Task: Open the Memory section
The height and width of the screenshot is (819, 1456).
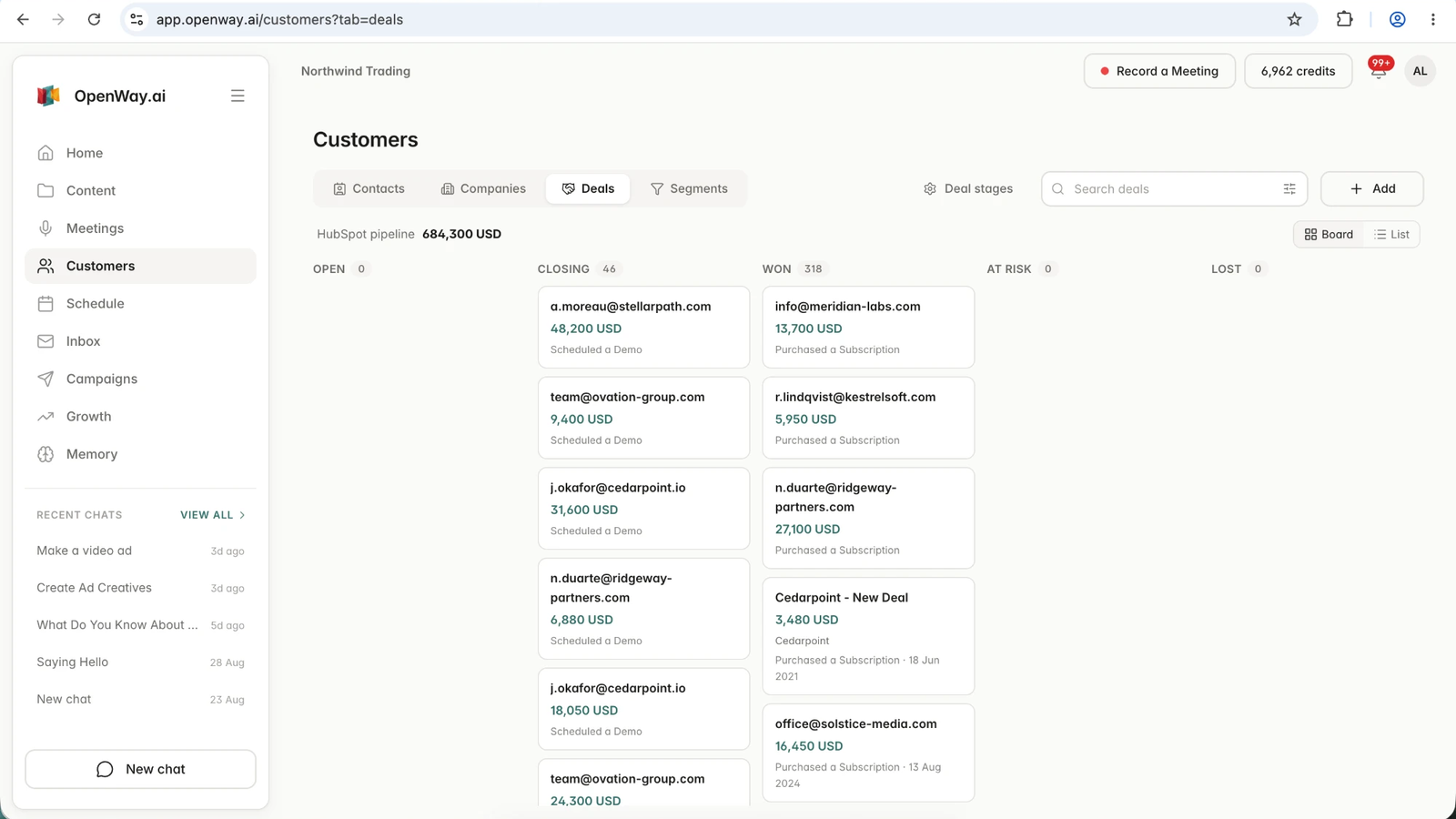Action: click(x=140, y=454)
